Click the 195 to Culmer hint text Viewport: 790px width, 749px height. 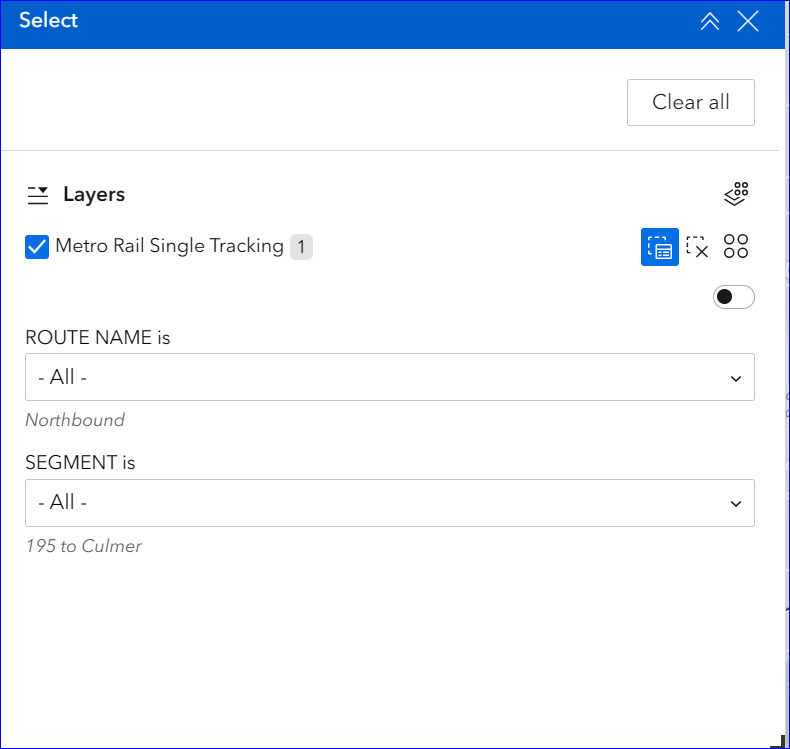point(84,546)
